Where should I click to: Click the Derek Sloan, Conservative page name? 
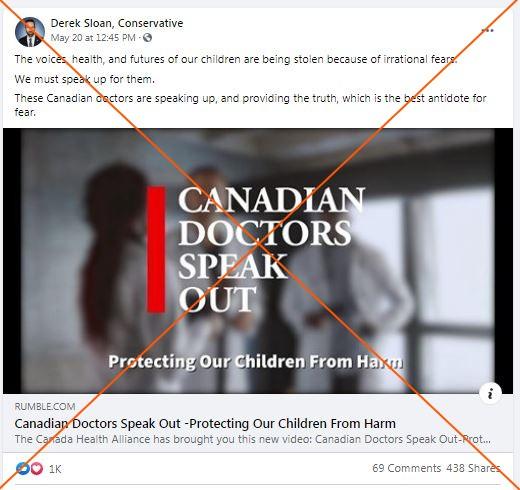click(117, 23)
